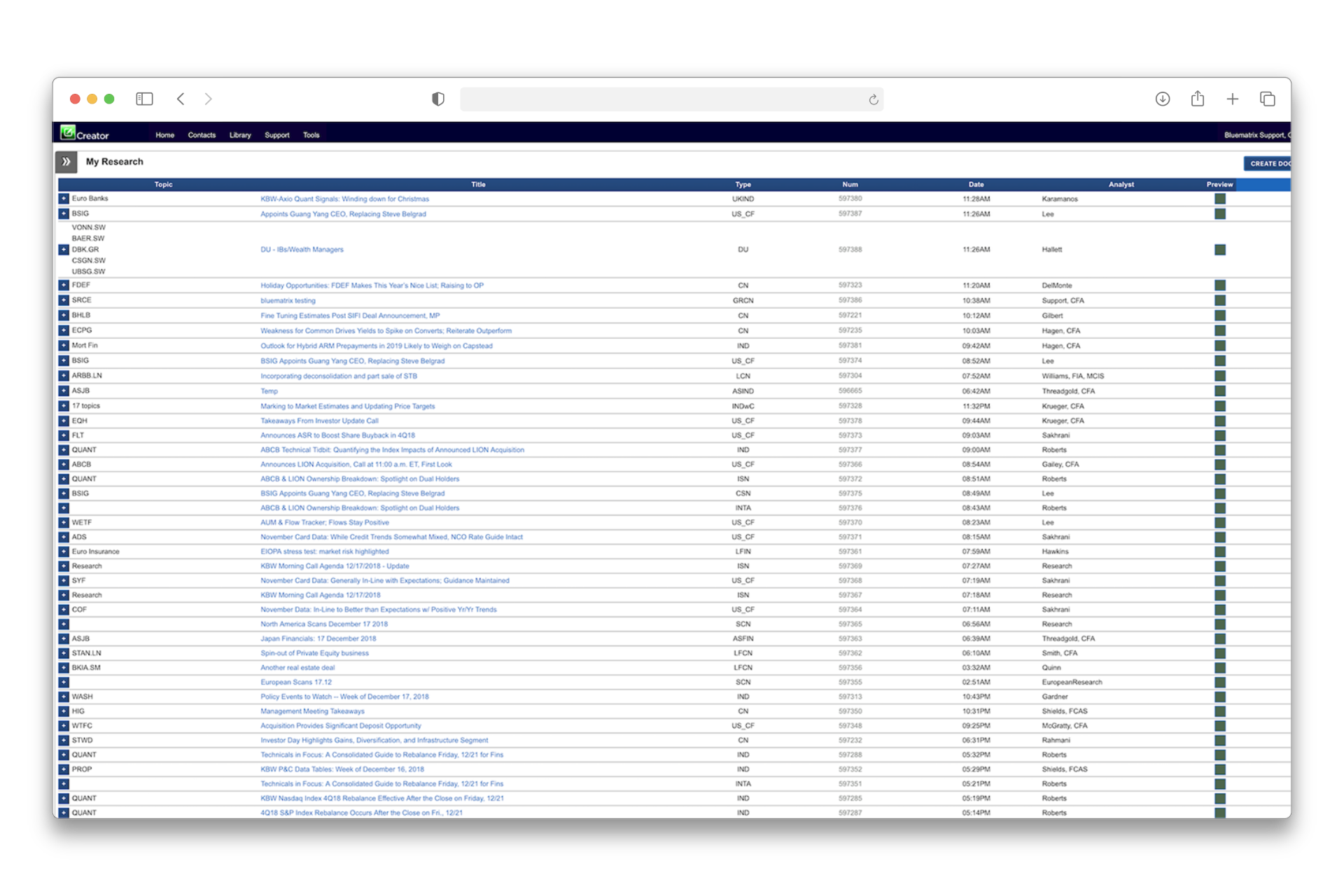Click Safari sidebar toggle icon
1344x896 pixels.
point(144,99)
